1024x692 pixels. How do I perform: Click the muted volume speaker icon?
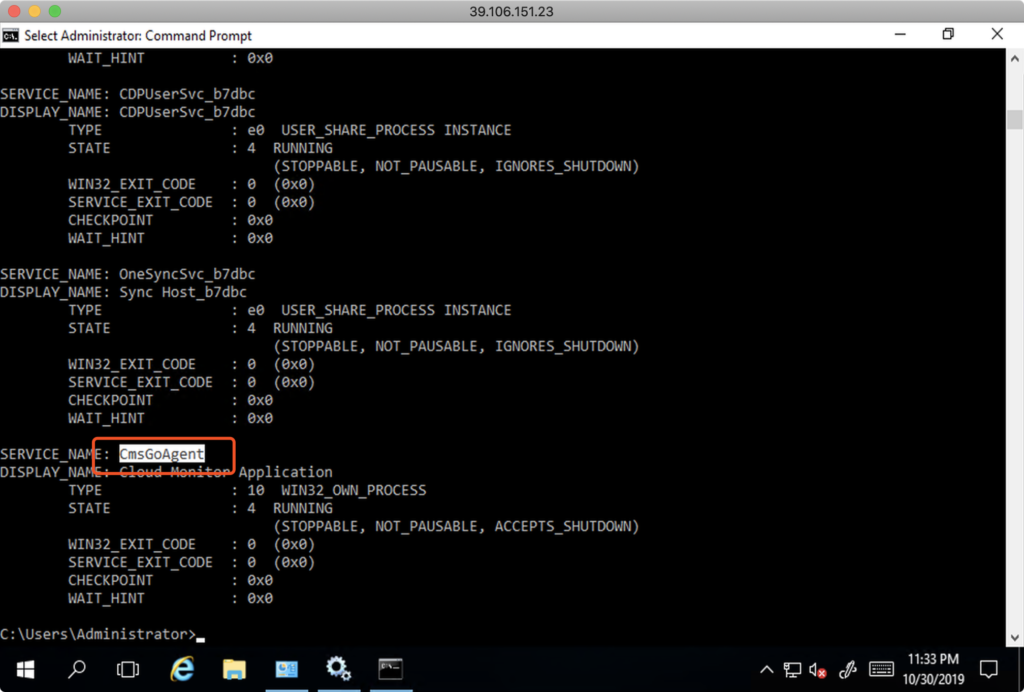pos(818,669)
